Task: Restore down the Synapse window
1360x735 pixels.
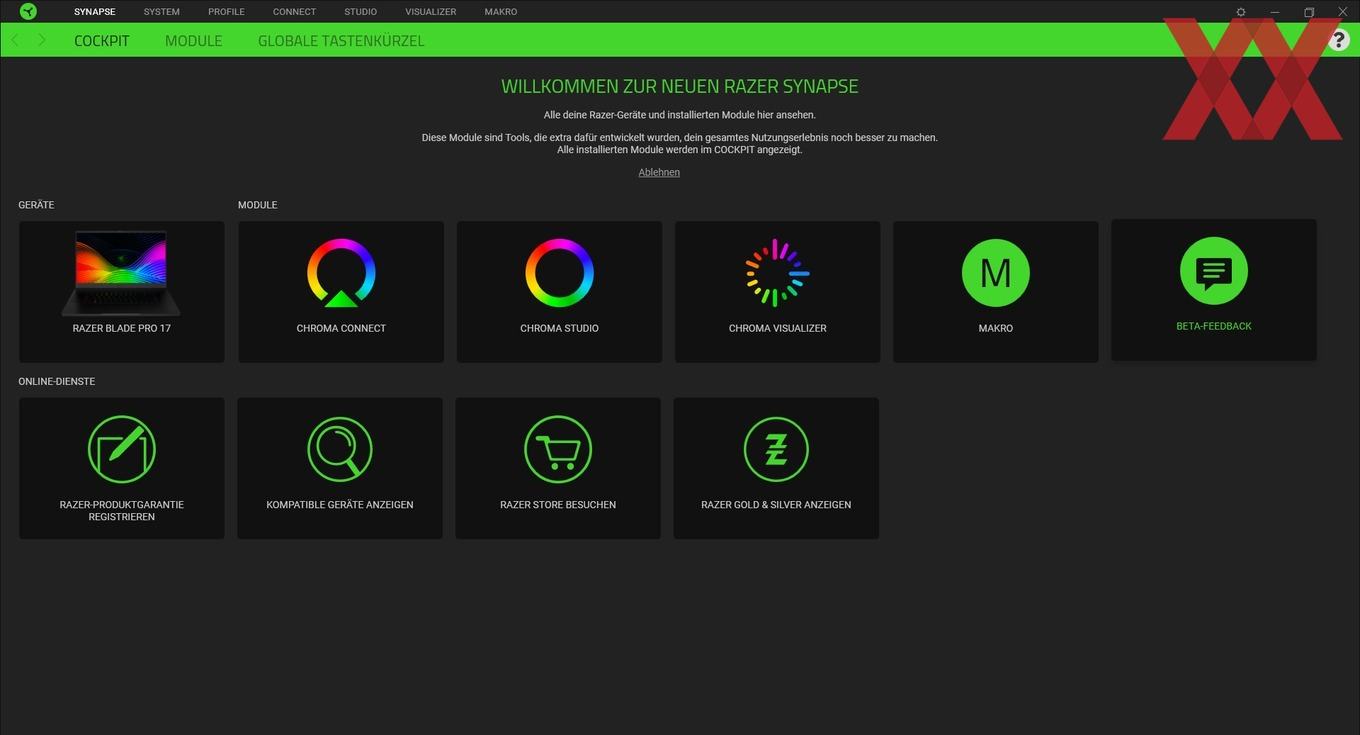Action: tap(1309, 12)
